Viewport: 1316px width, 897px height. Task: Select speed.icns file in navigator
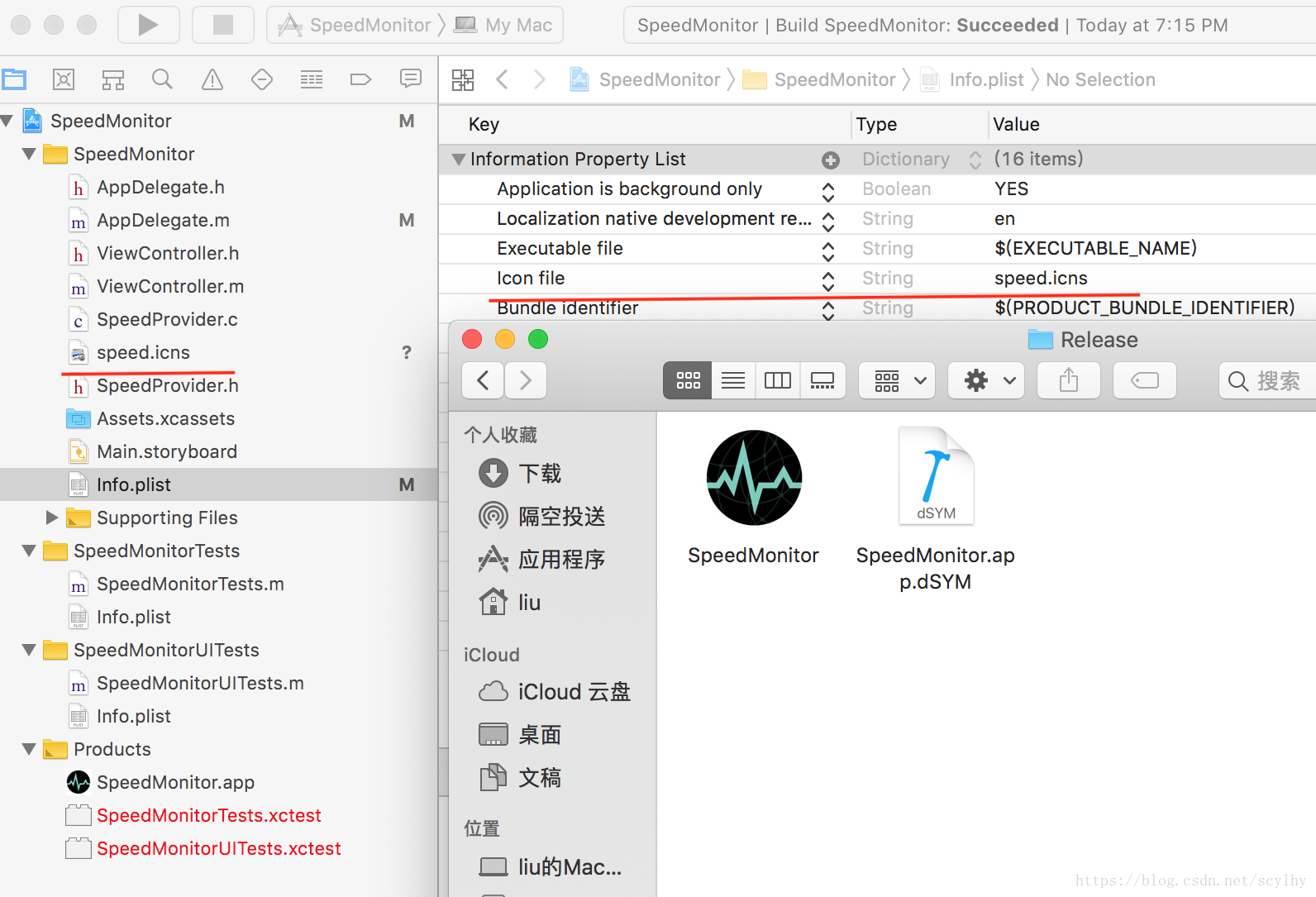pos(144,353)
